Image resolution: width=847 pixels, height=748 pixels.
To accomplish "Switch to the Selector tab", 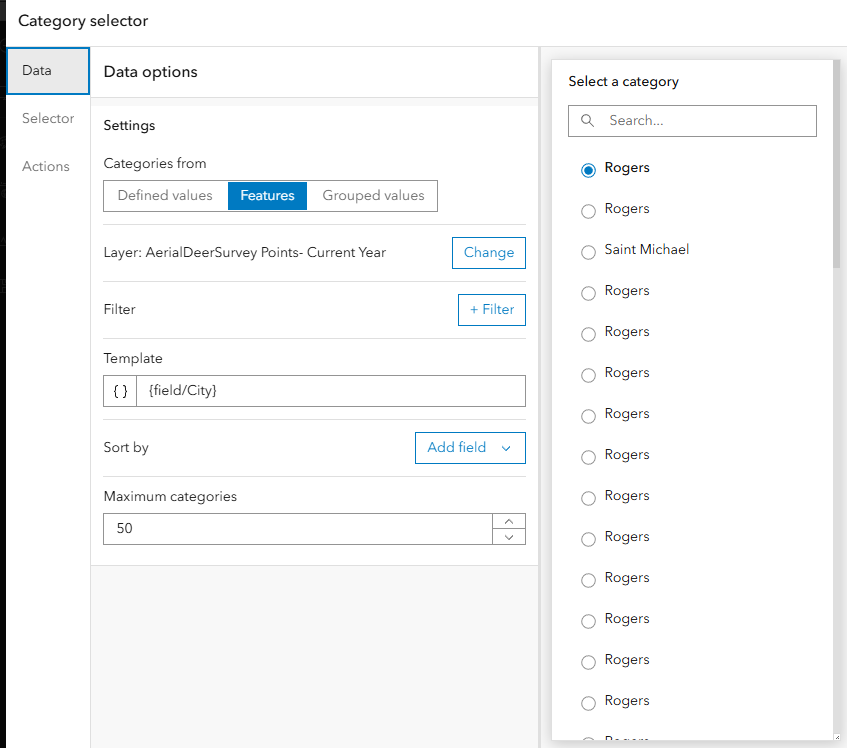I will [x=48, y=118].
